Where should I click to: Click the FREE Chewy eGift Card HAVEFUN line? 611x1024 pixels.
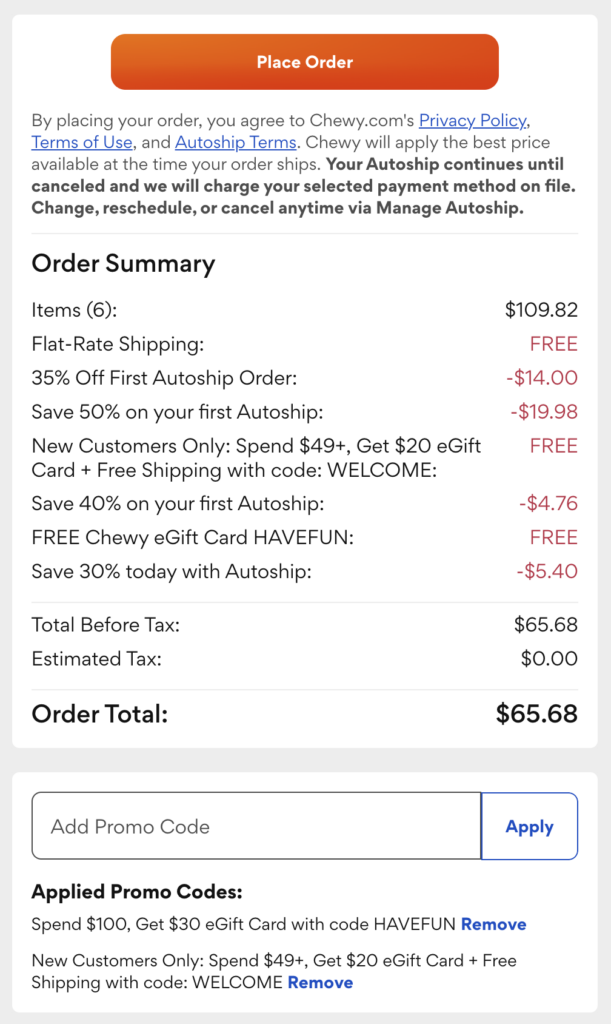pos(193,538)
